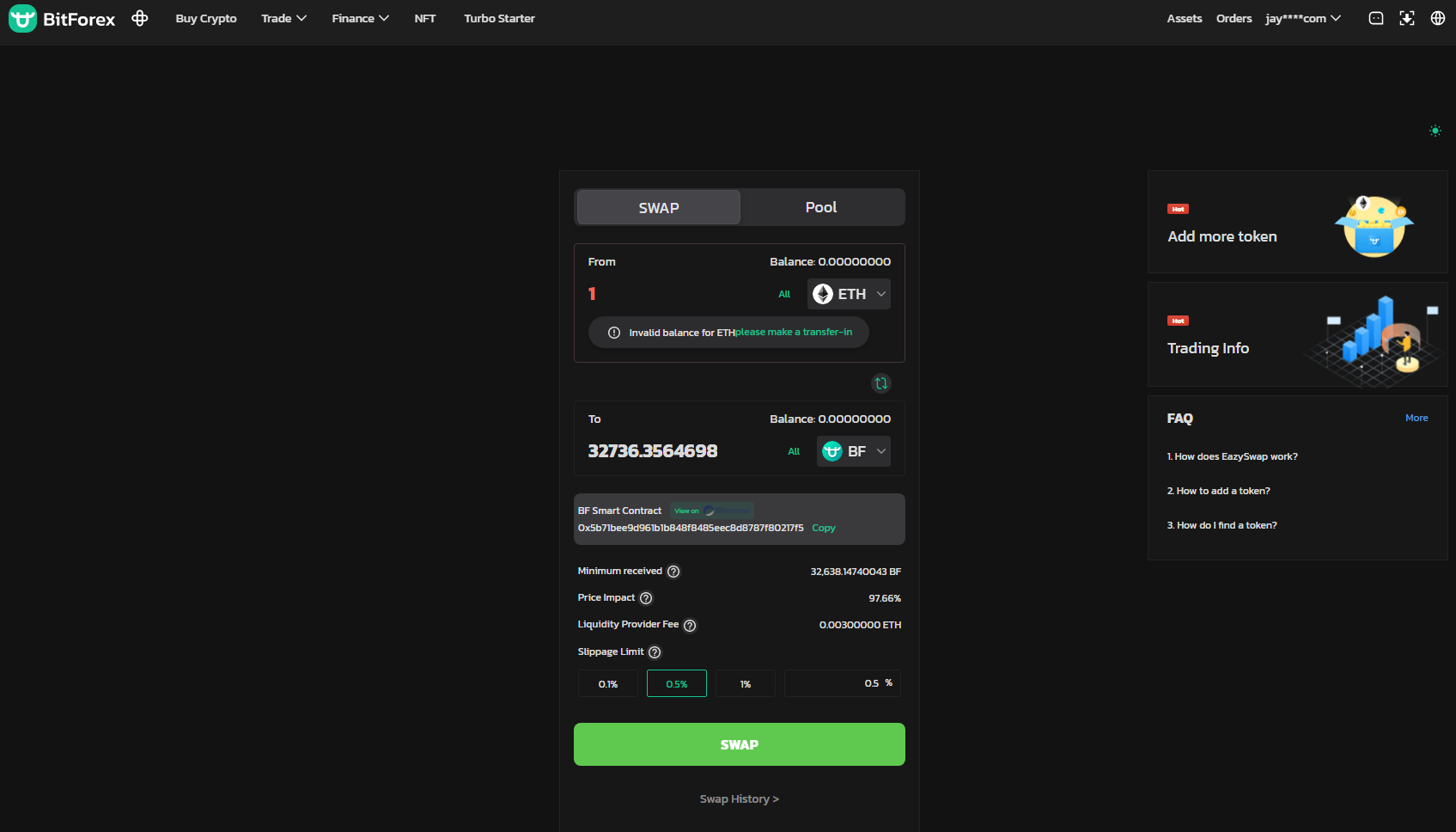Open the messages chat icon in header
1456x832 pixels.
(1376, 18)
